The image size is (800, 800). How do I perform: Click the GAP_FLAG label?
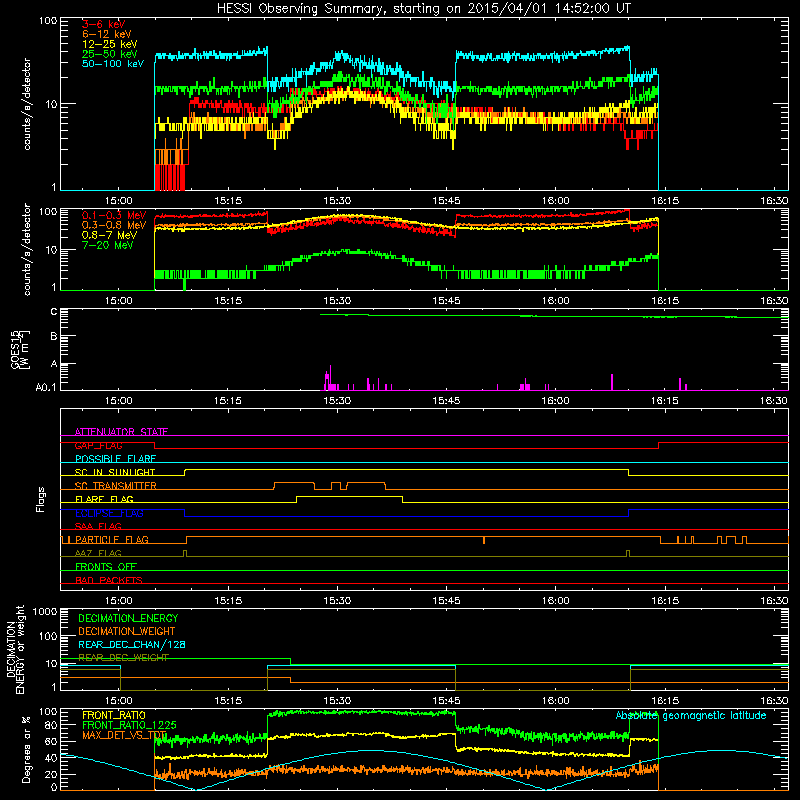coord(98,445)
